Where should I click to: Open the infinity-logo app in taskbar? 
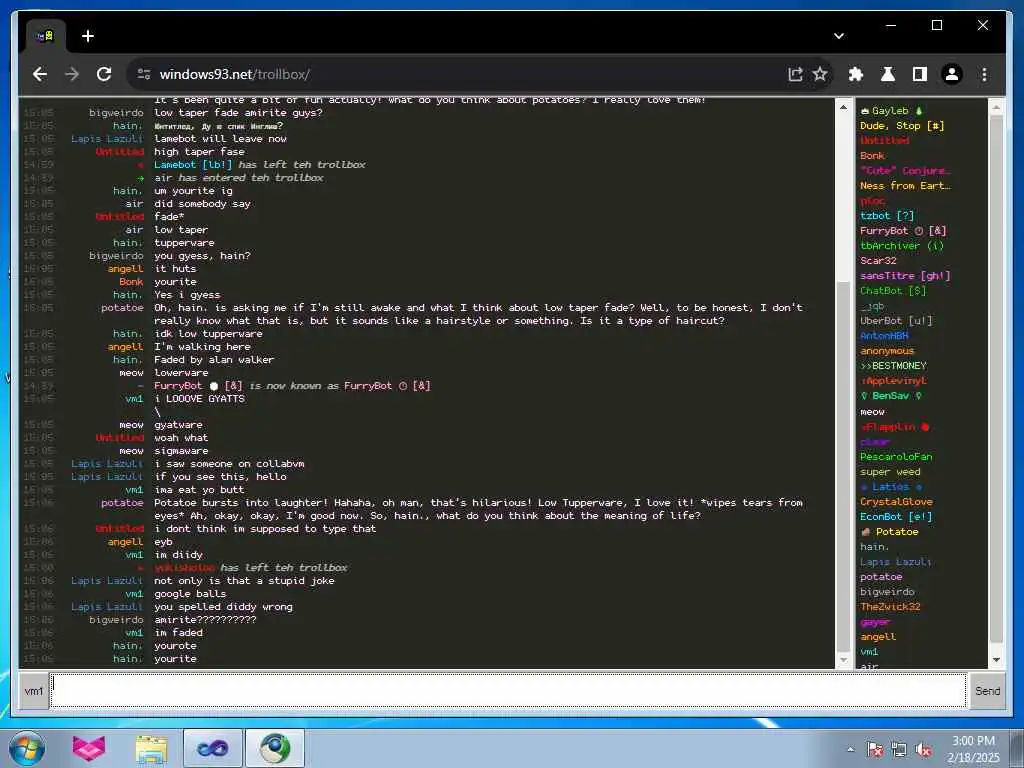(213, 748)
